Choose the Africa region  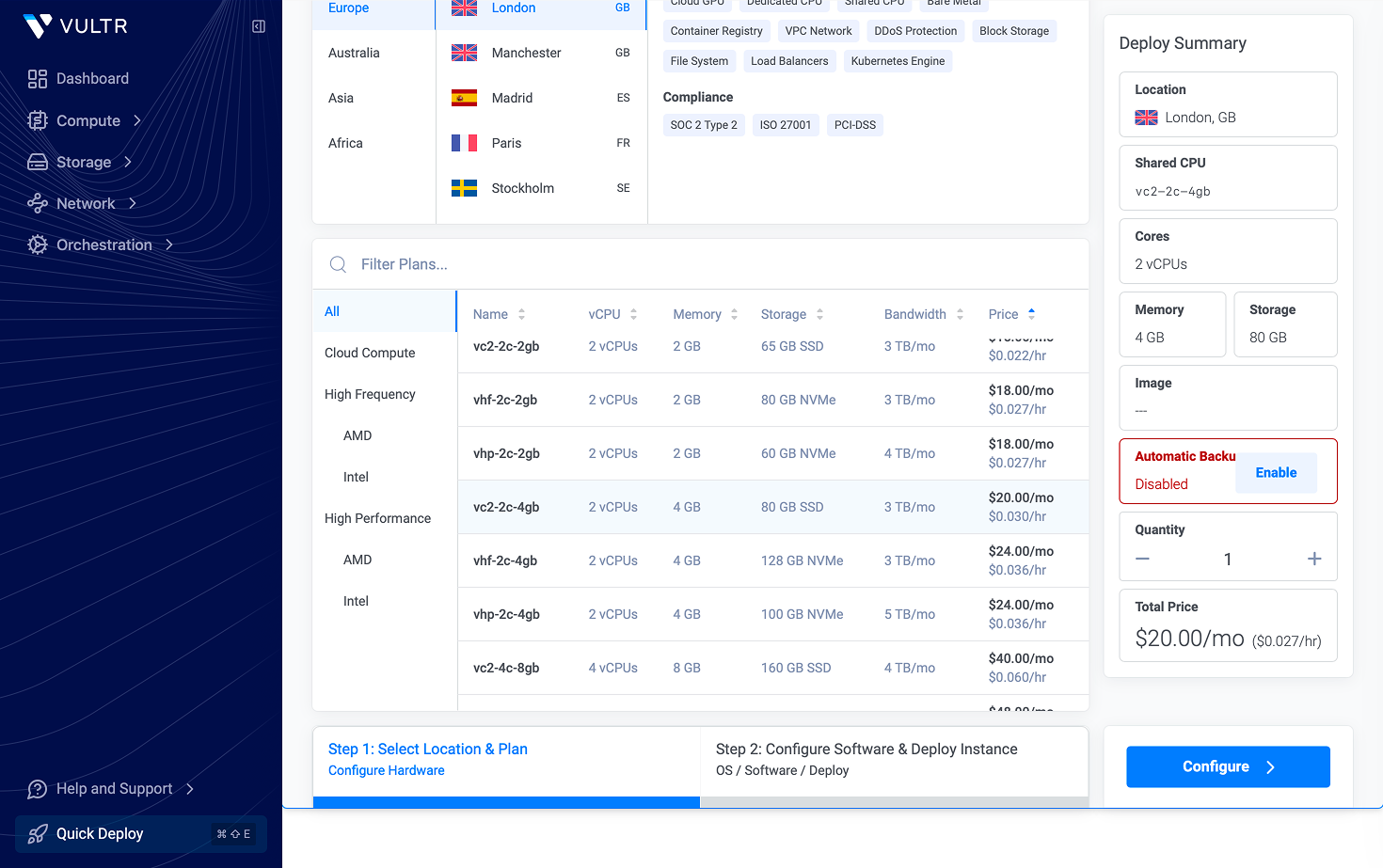(x=374, y=143)
